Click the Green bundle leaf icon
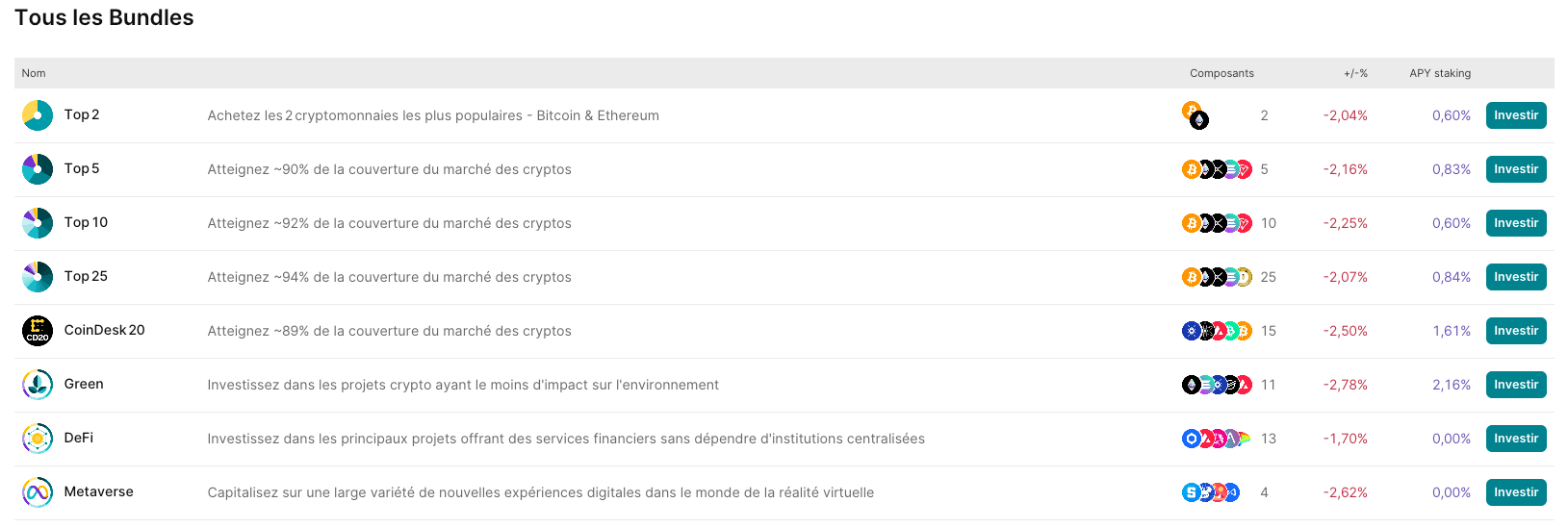The image size is (1568, 528). [x=38, y=385]
